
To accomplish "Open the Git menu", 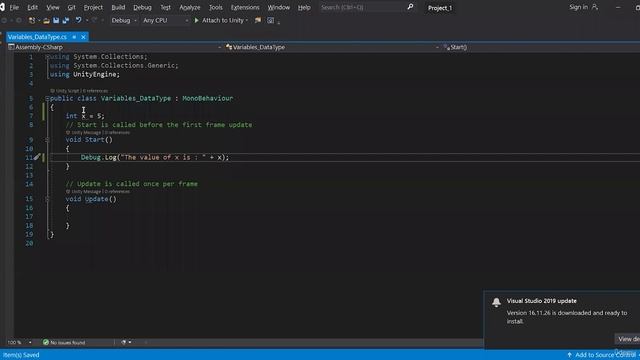I will [x=71, y=7].
